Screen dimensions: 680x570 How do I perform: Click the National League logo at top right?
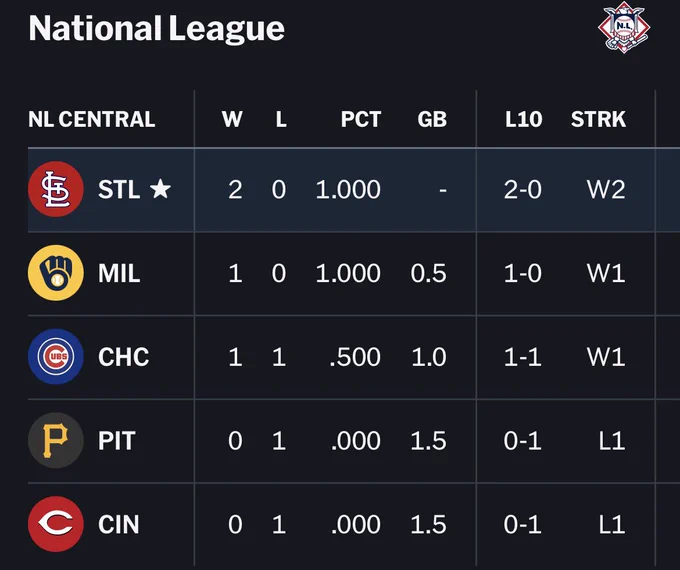(624, 27)
